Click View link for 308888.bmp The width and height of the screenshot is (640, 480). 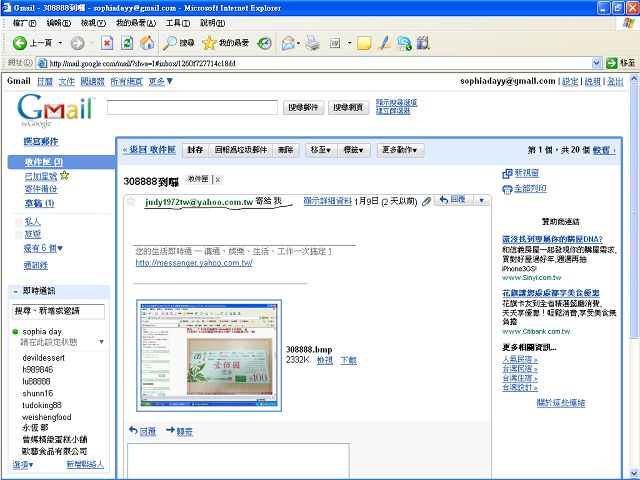click(x=325, y=360)
